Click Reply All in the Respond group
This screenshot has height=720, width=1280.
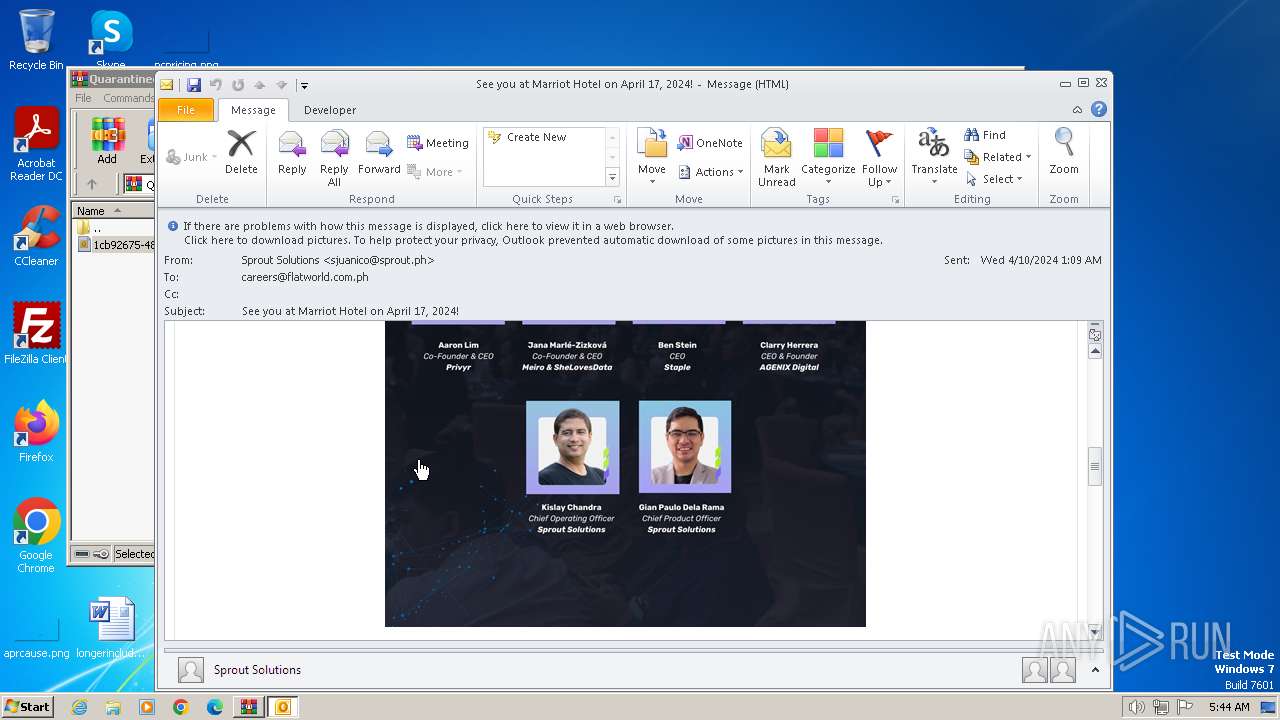[334, 158]
